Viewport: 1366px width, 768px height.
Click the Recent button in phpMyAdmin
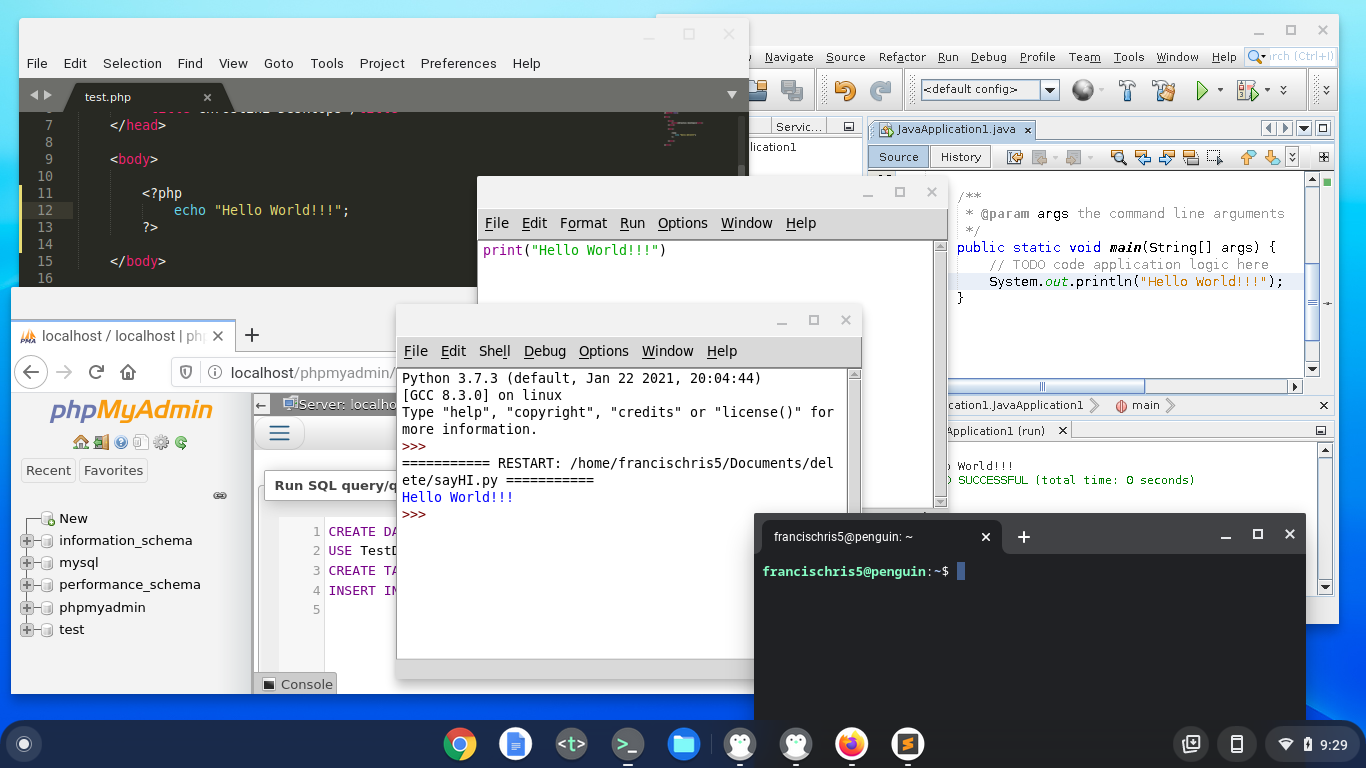(48, 471)
